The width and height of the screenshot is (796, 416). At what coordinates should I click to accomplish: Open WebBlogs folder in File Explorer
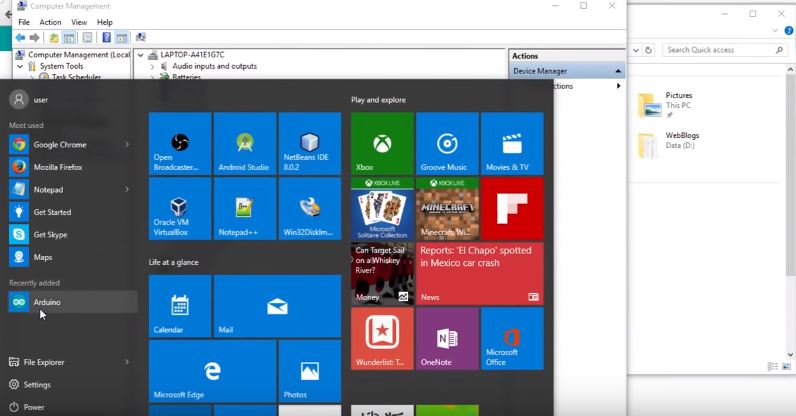(668, 145)
